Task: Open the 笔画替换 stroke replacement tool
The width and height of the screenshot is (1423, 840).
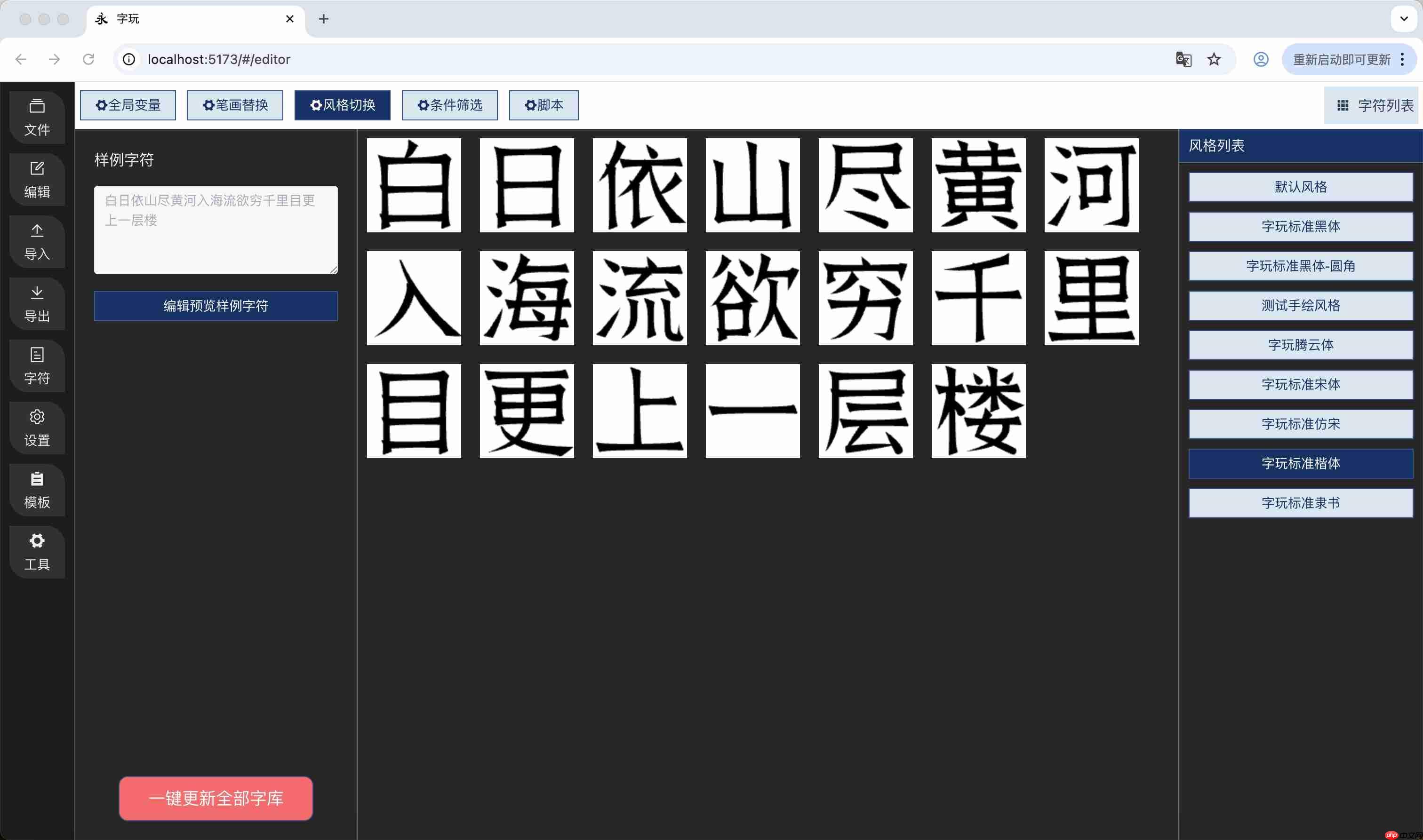Action: [234, 105]
